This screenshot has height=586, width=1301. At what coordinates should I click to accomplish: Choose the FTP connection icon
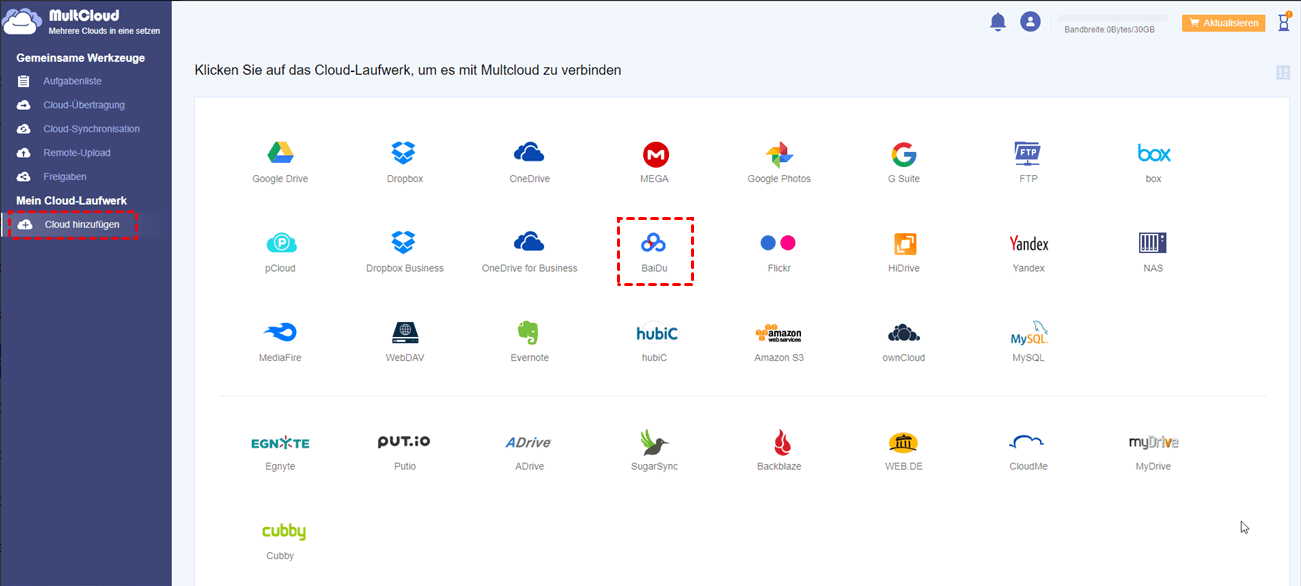tap(1028, 154)
